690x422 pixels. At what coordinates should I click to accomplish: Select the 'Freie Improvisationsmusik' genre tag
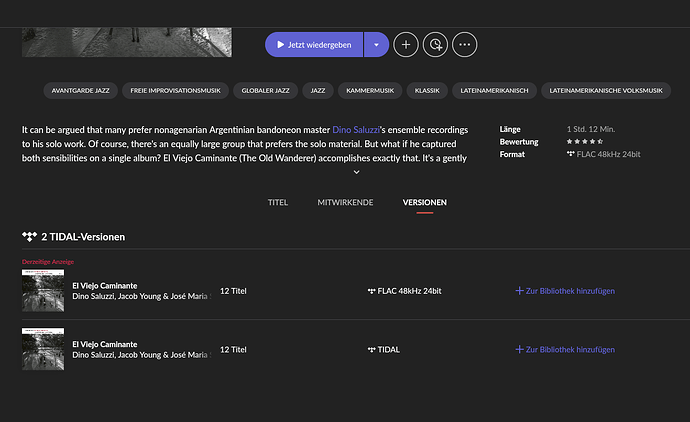point(176,91)
